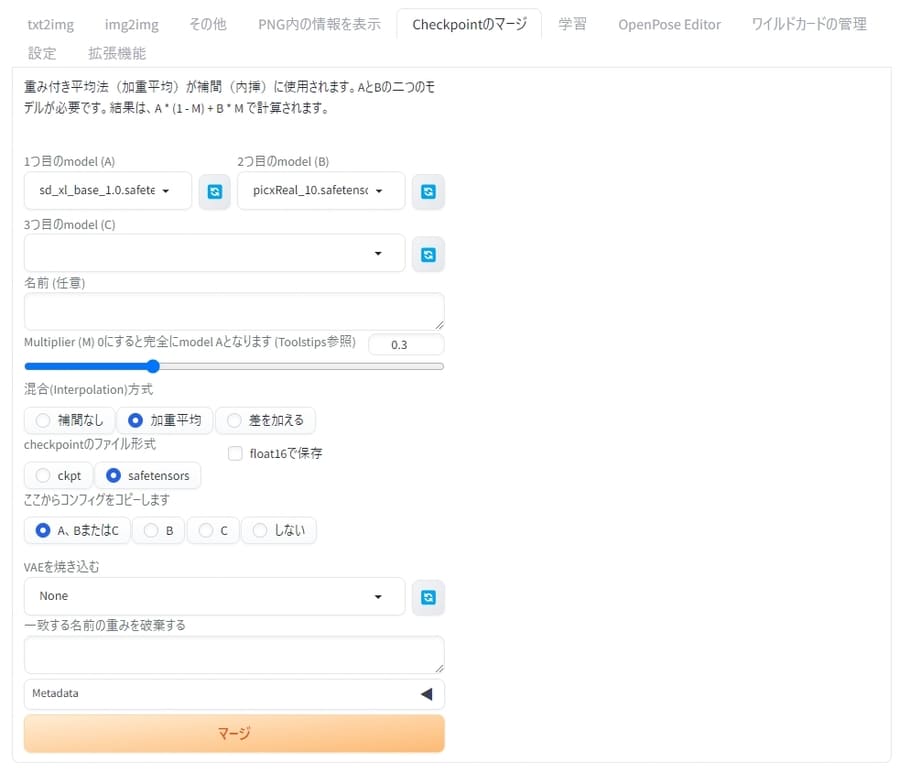Open the VAEを焼き込む dropdown

tap(214, 596)
